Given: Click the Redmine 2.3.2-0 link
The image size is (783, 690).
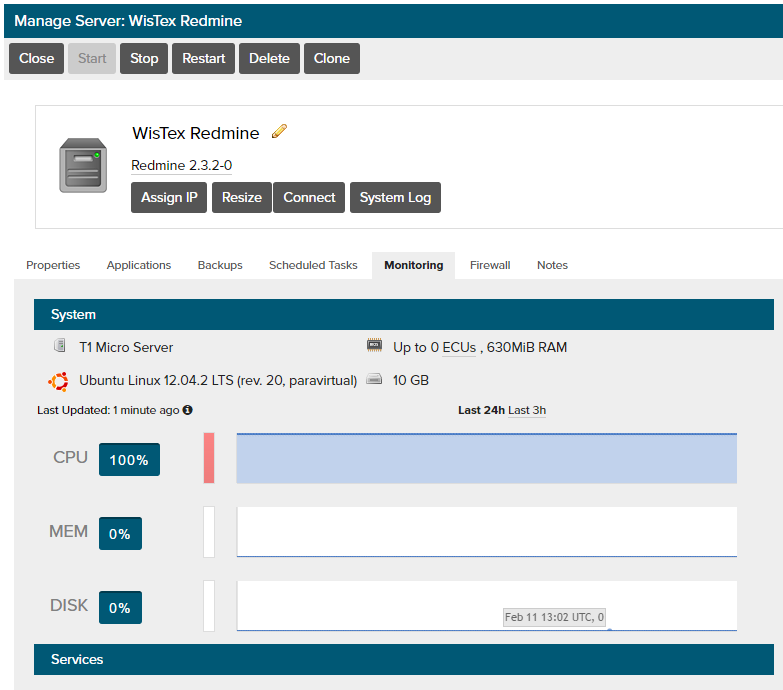Looking at the screenshot, I should (181, 165).
